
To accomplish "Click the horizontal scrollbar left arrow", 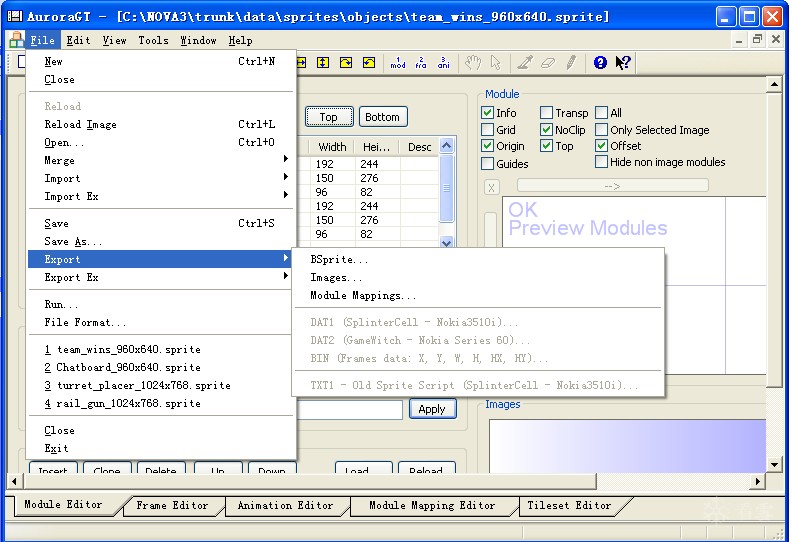I will pos(14,481).
